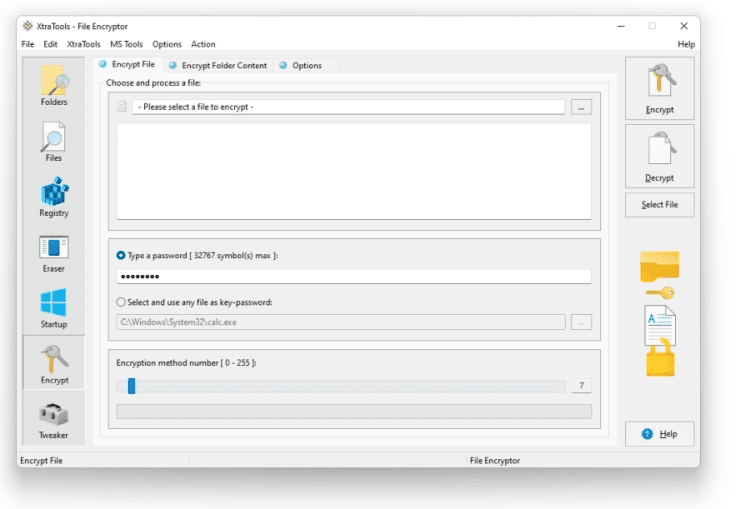Viewport: 750px width, 509px height.
Task: Open the Action menu
Action: pos(203,44)
